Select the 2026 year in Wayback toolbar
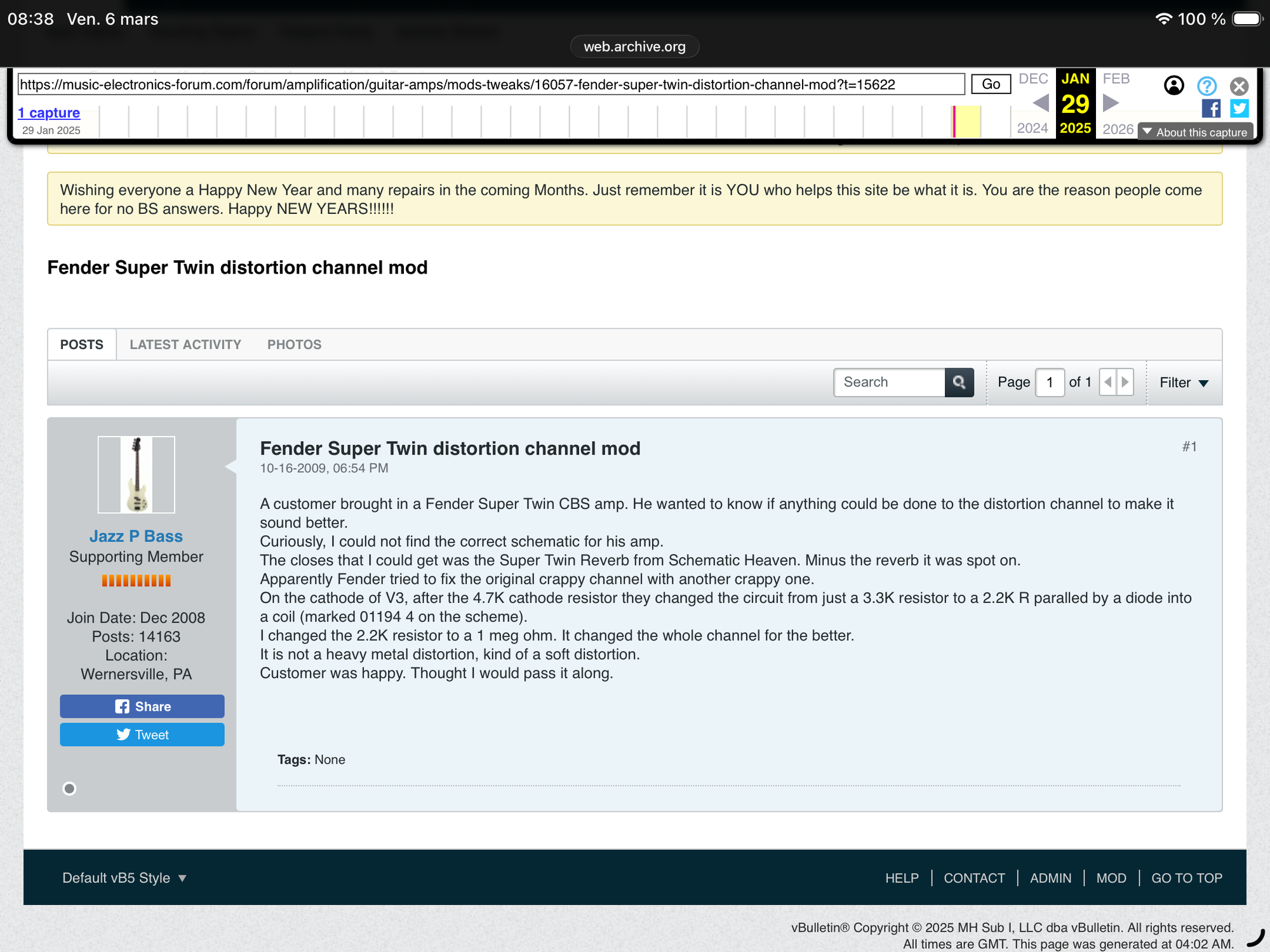Image resolution: width=1270 pixels, height=952 pixels. point(1118,129)
